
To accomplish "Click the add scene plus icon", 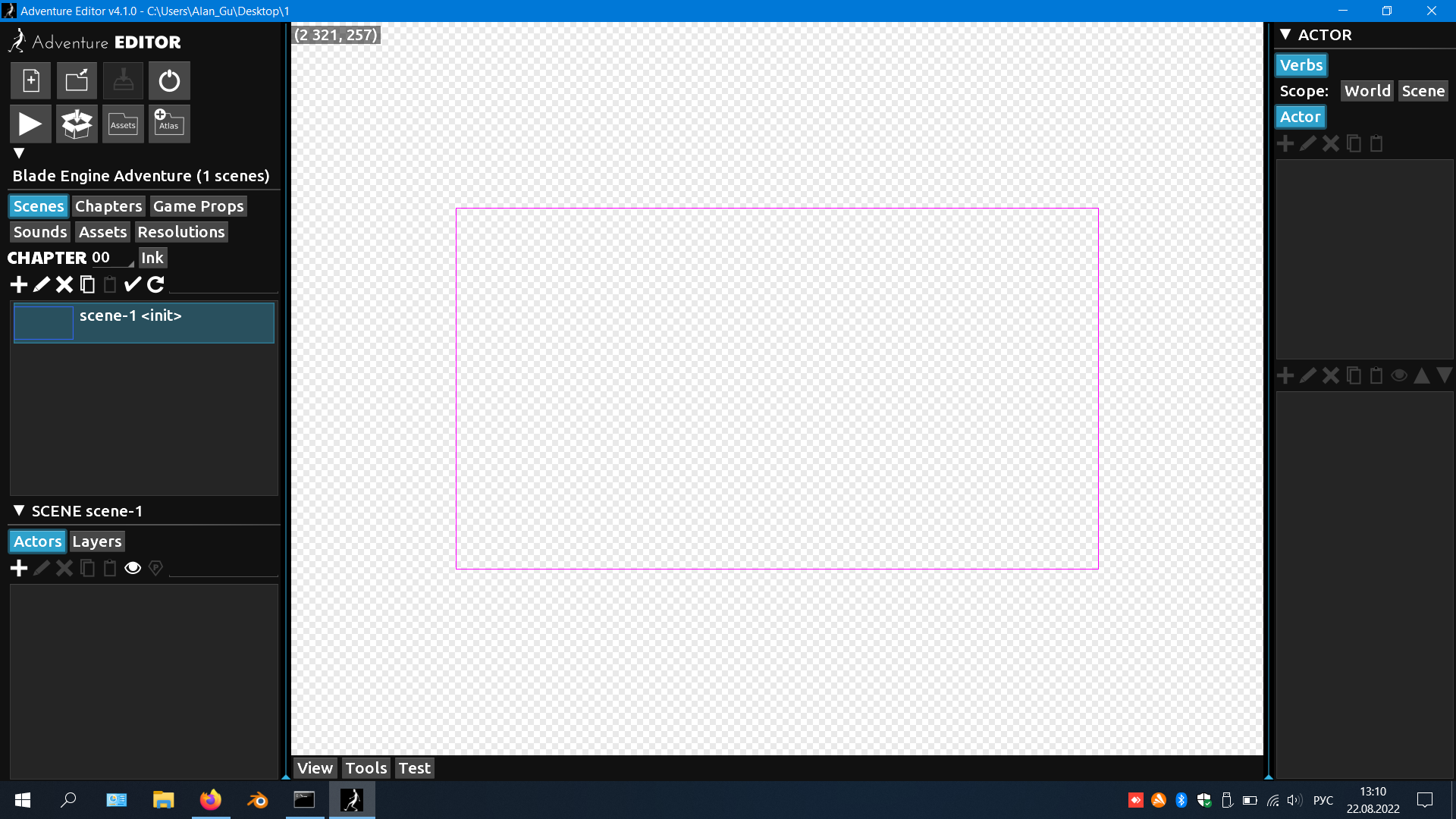I will 19,284.
